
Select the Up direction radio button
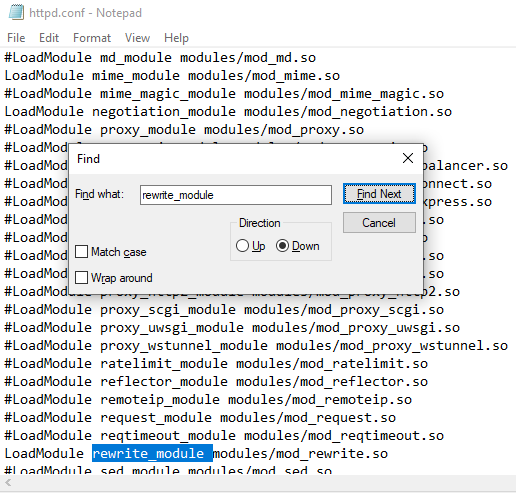(x=242, y=246)
